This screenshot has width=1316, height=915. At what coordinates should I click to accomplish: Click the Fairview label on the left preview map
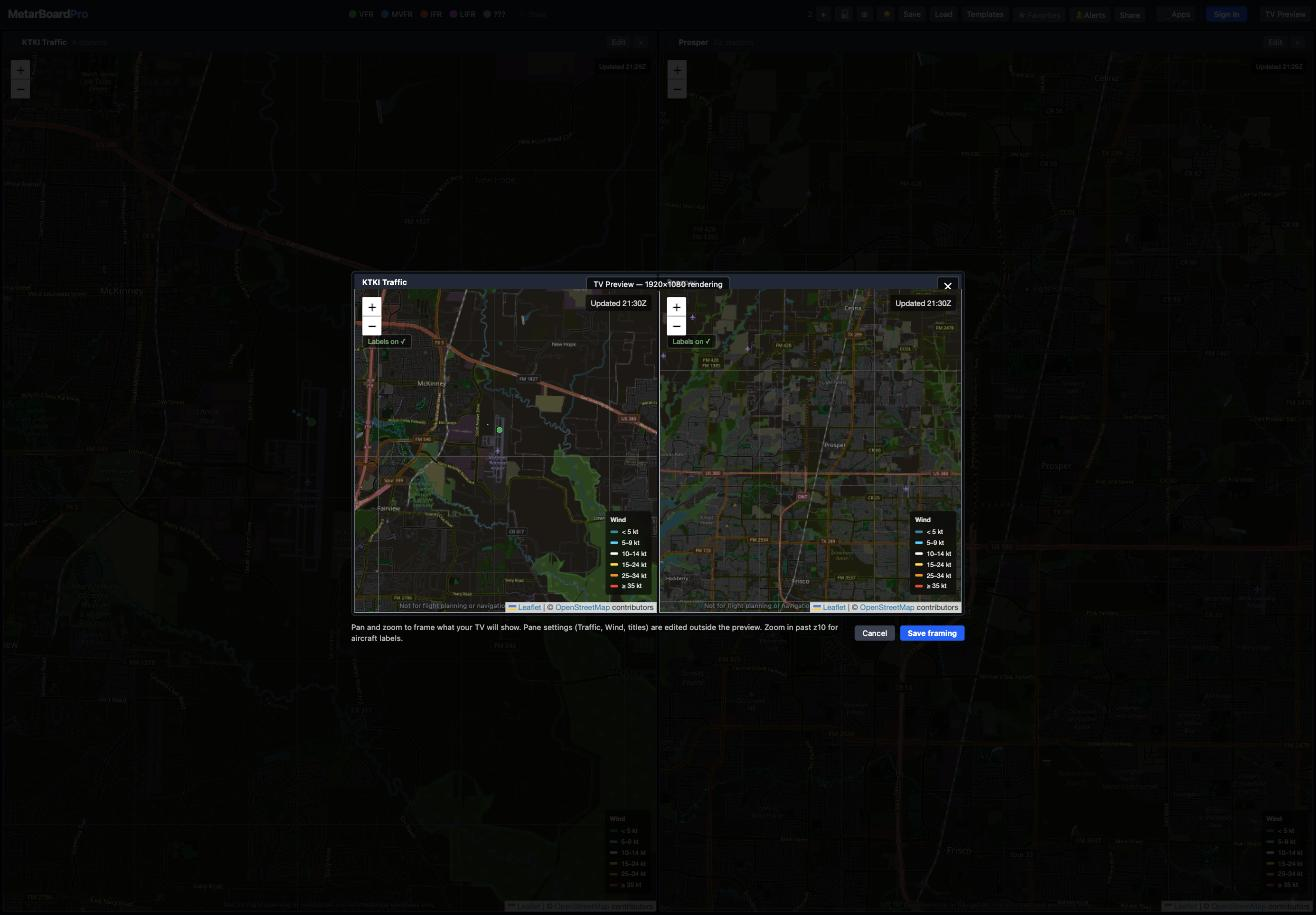pyautogui.click(x=388, y=508)
